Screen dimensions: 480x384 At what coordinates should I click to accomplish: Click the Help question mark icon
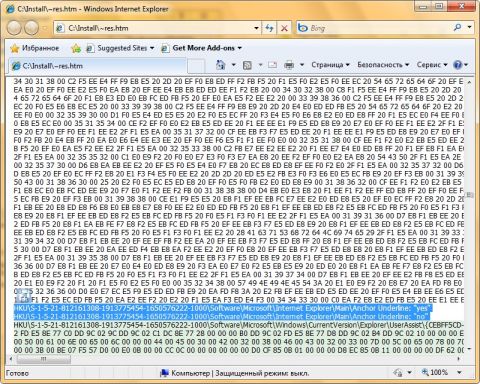[458, 65]
